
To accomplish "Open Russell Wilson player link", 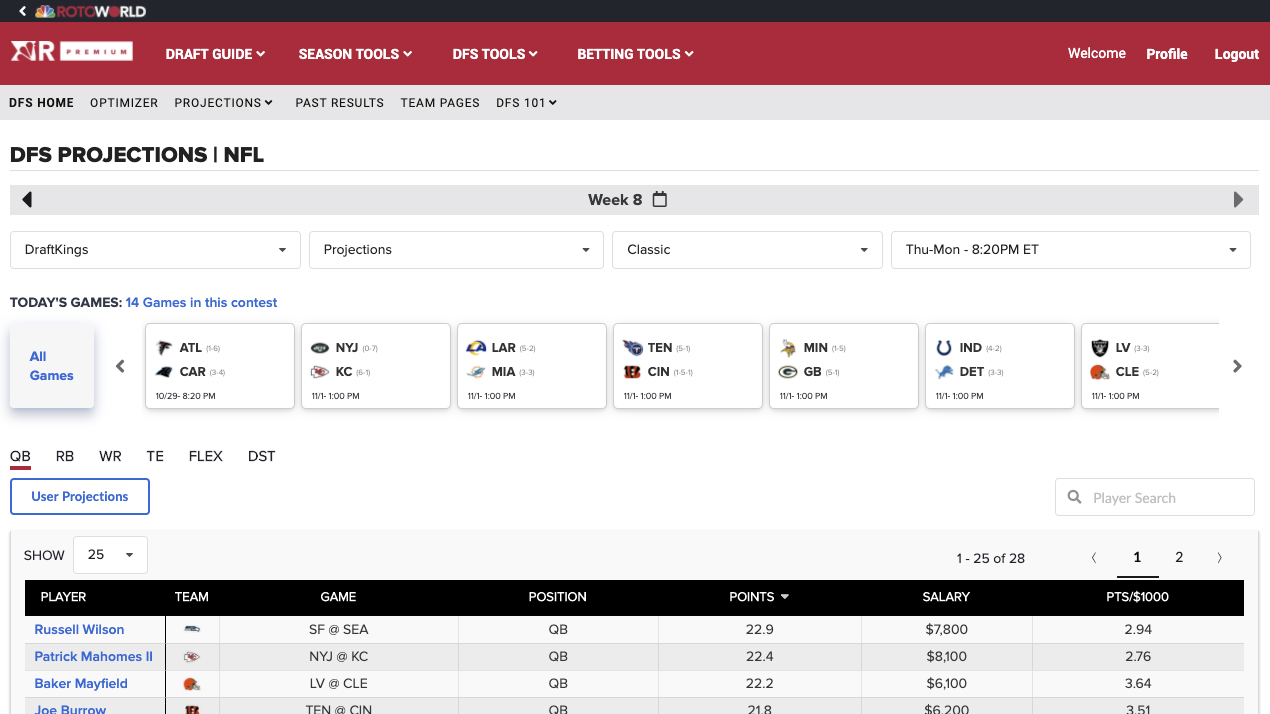I will (79, 630).
